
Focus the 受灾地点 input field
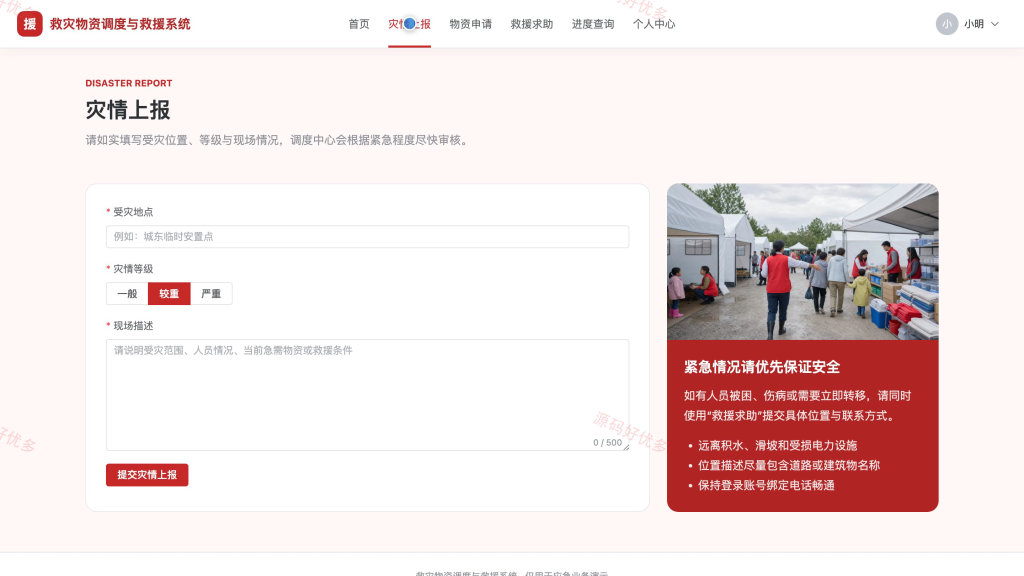point(368,236)
